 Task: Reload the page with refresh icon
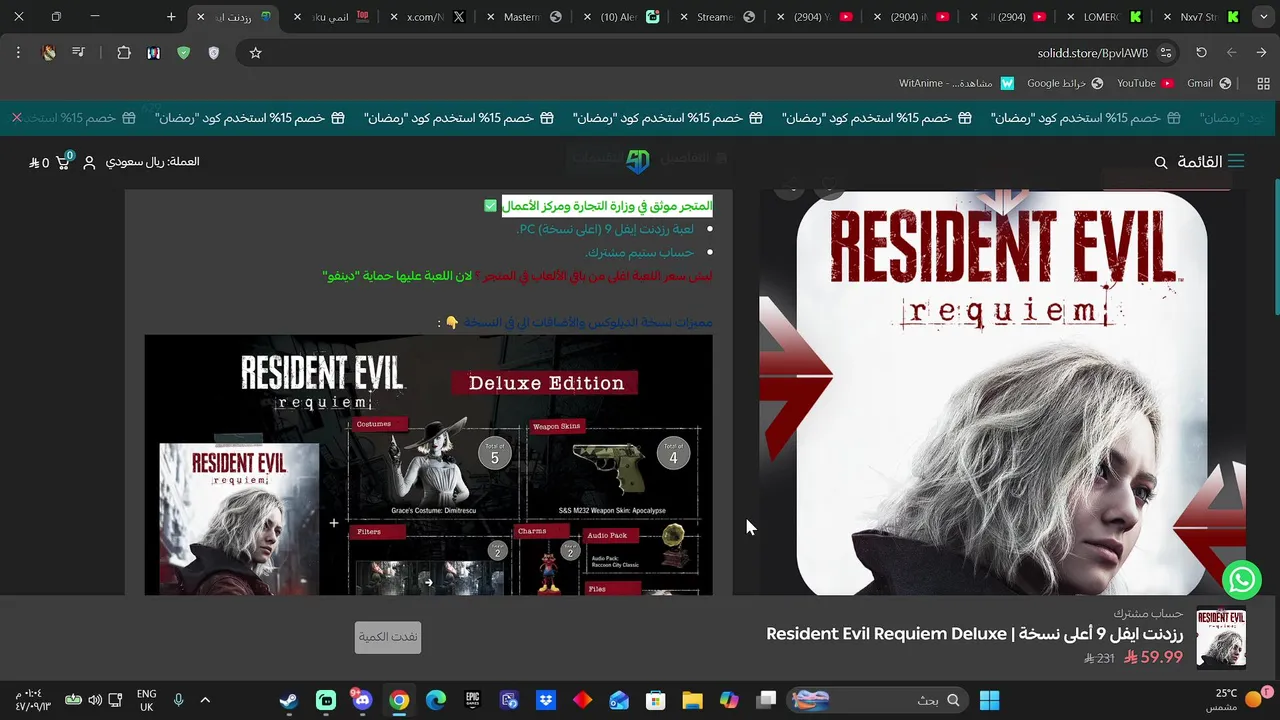1202,53
